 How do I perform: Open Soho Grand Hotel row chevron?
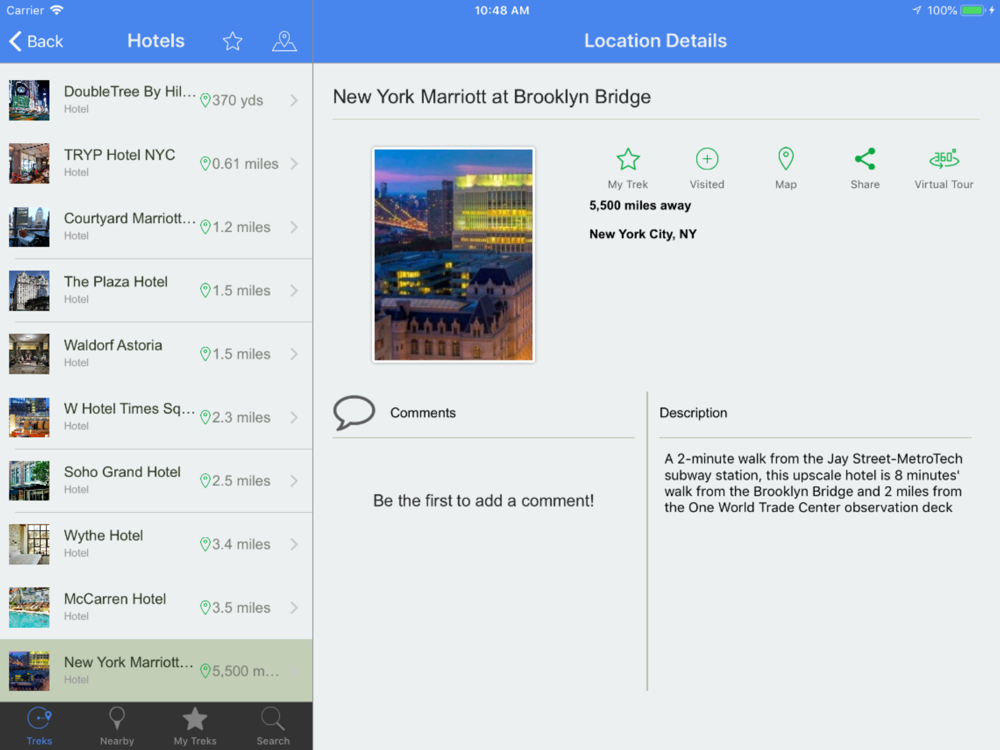coord(294,481)
